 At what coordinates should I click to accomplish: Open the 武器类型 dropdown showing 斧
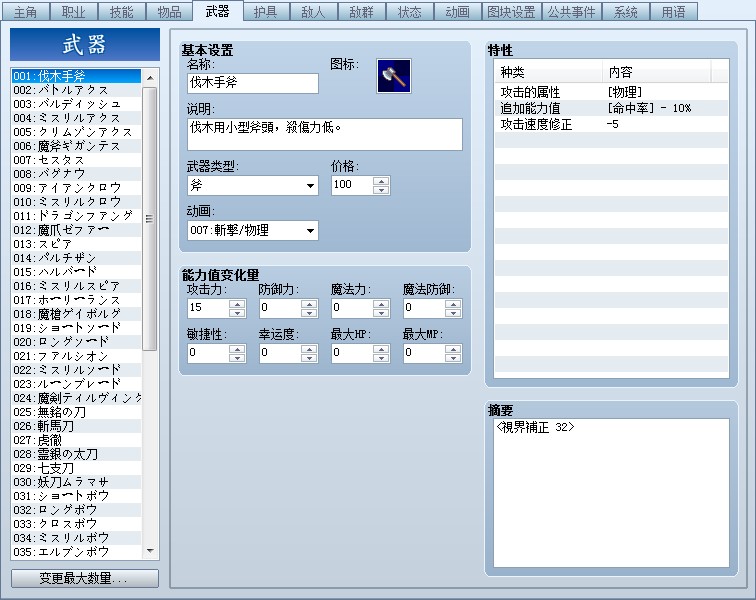click(253, 186)
